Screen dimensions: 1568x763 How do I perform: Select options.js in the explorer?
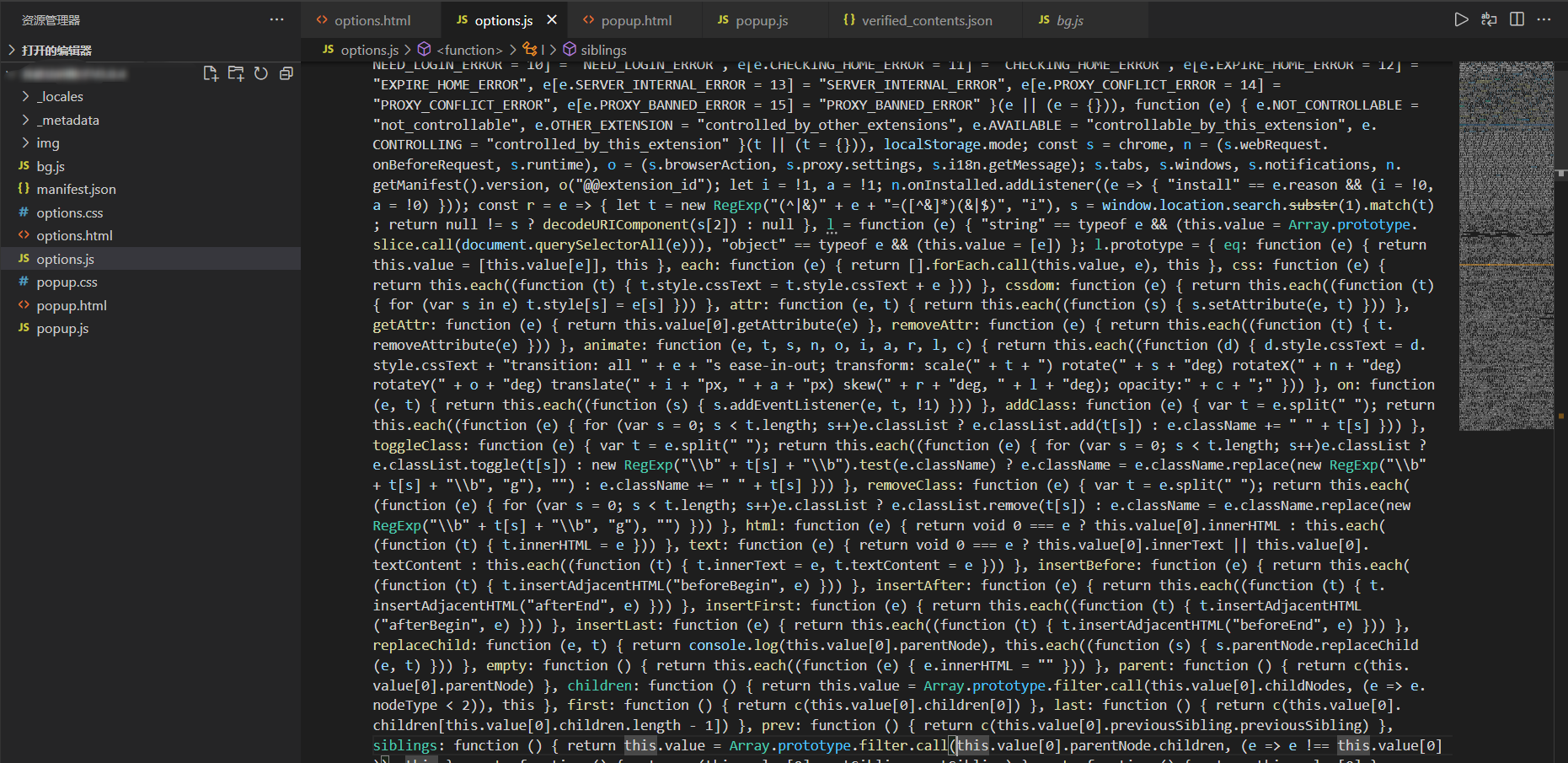150,260
